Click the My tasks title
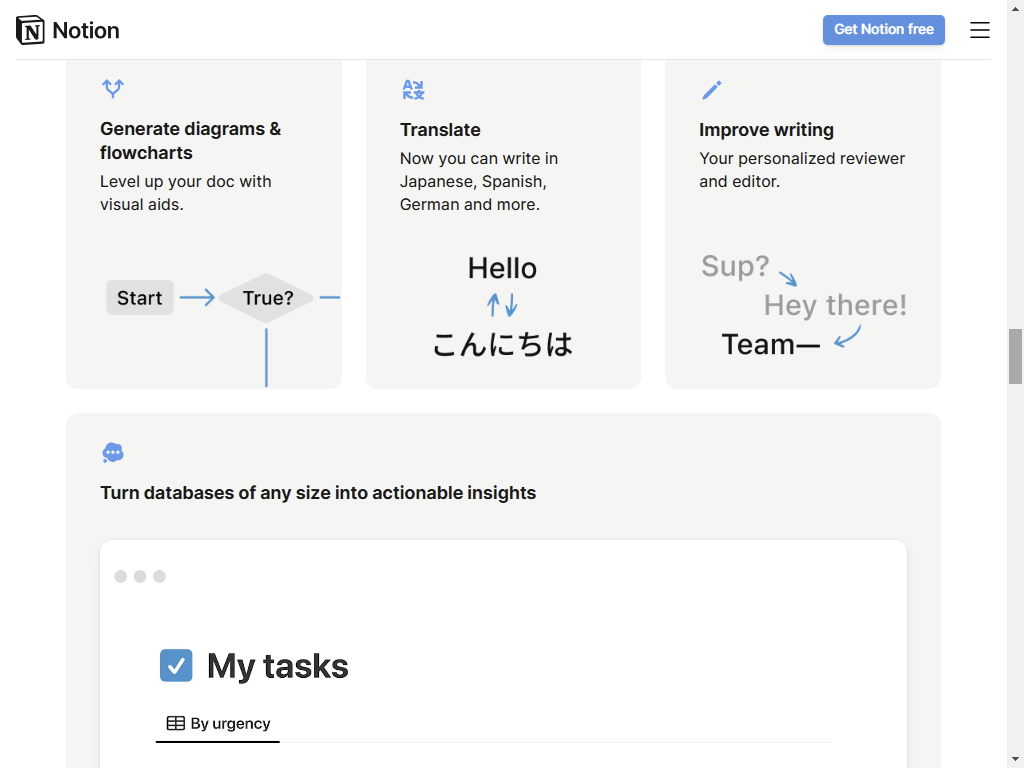This screenshot has height=768, width=1024. (278, 666)
